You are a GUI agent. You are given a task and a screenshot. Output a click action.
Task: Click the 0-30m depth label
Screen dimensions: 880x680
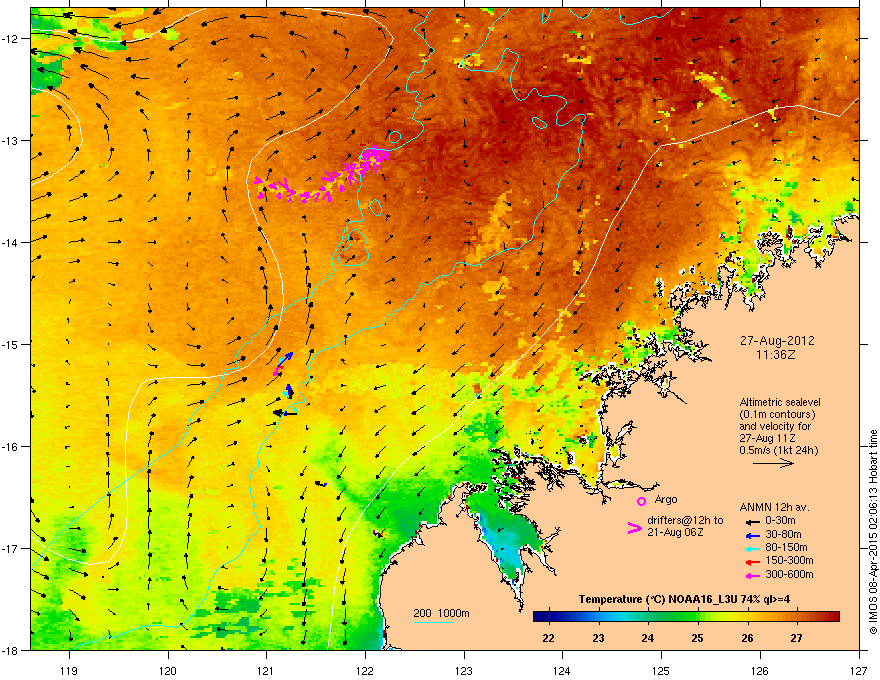781,521
